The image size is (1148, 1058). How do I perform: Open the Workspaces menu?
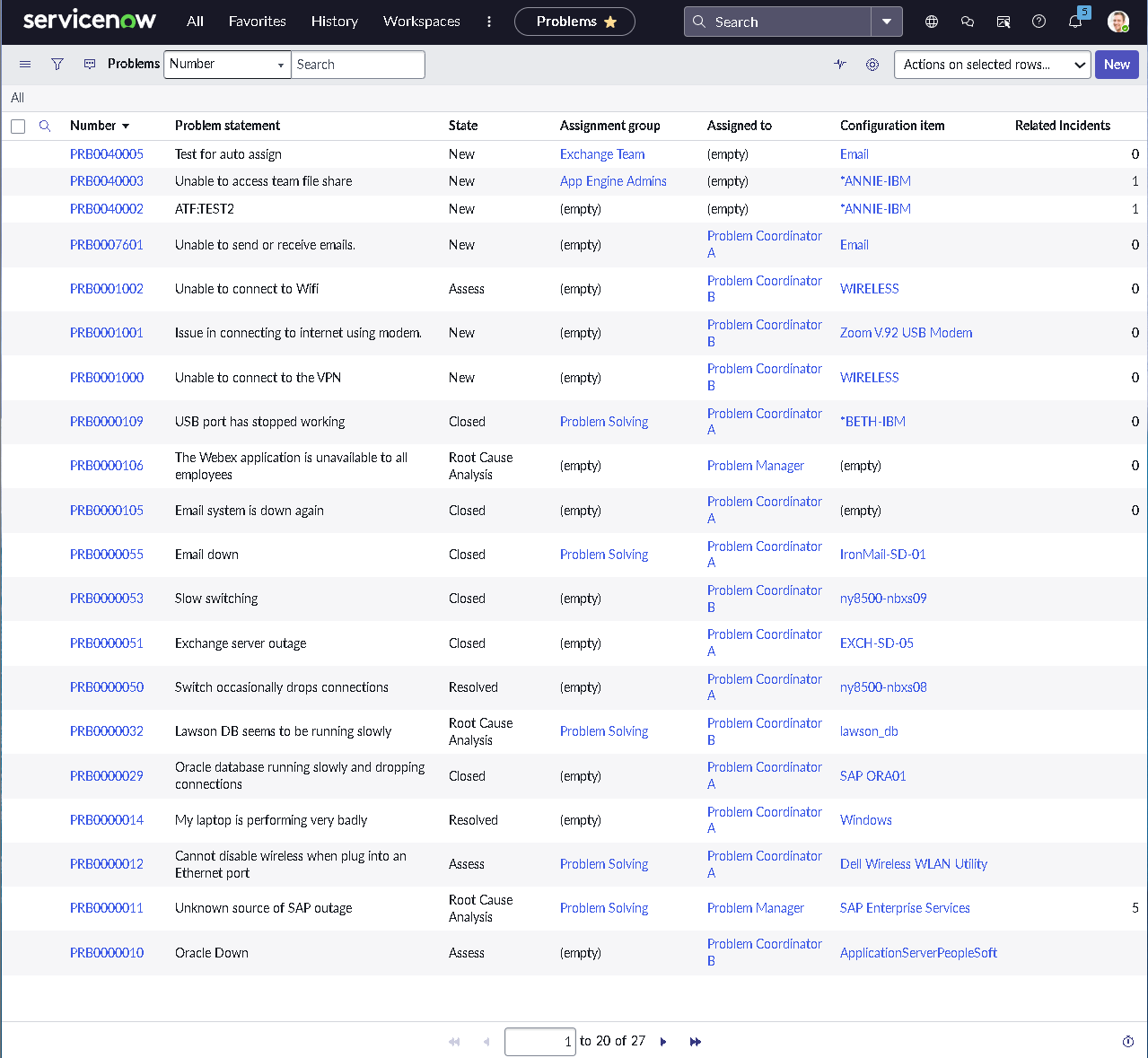click(x=421, y=22)
